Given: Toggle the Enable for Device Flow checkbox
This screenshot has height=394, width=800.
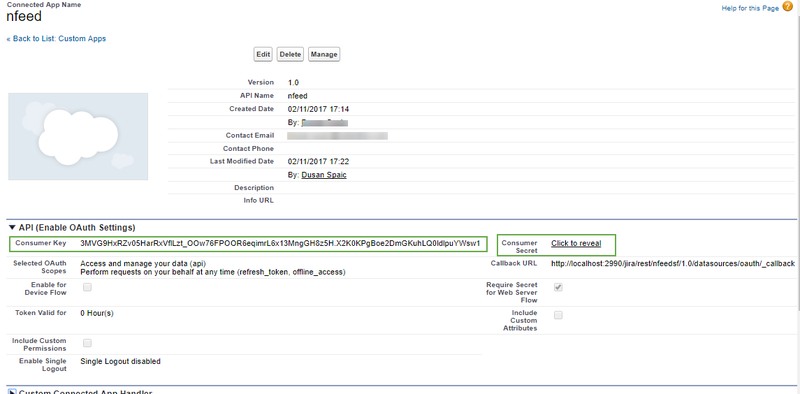Looking at the screenshot, I should 88,287.
